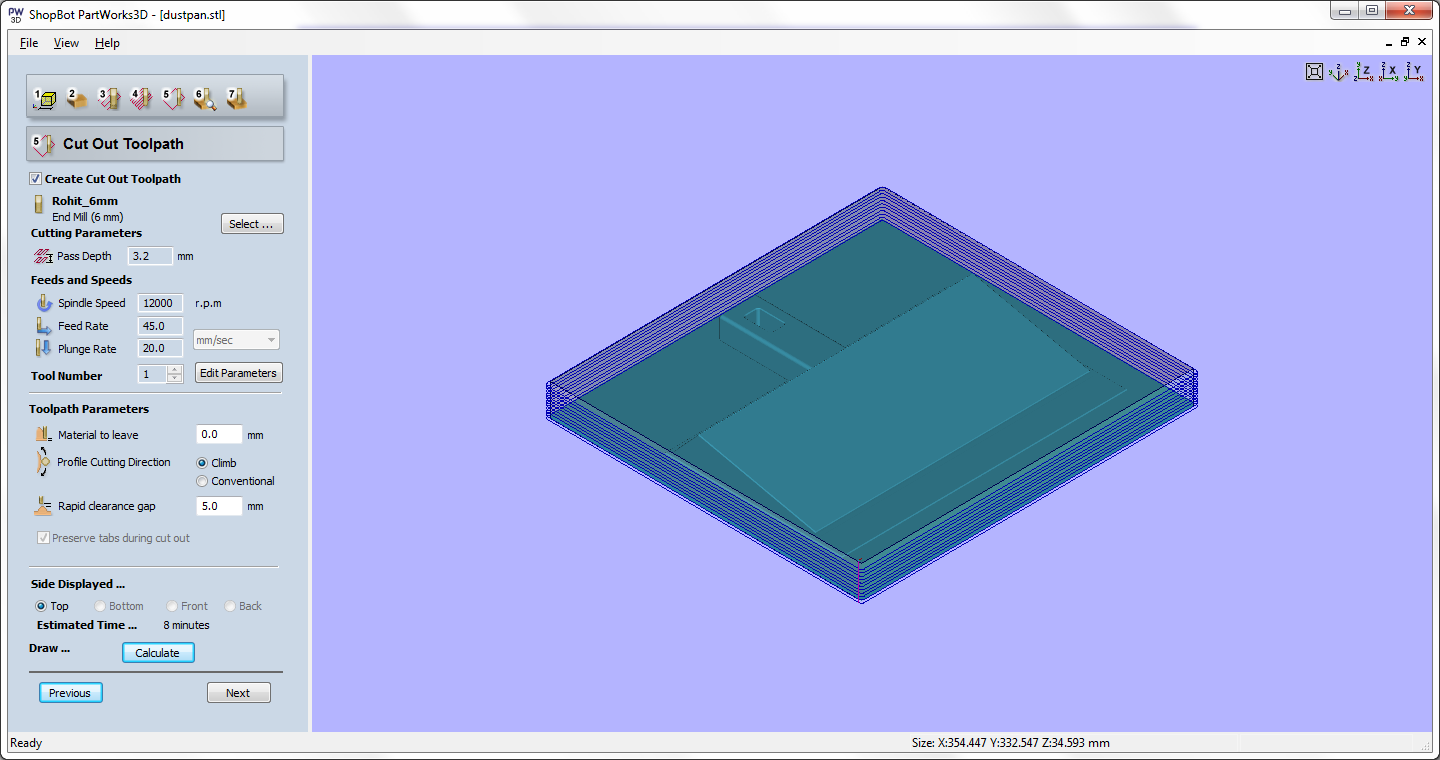Click the '8 minutes' estimated time
This screenshot has height=760, width=1440.
pos(187,625)
